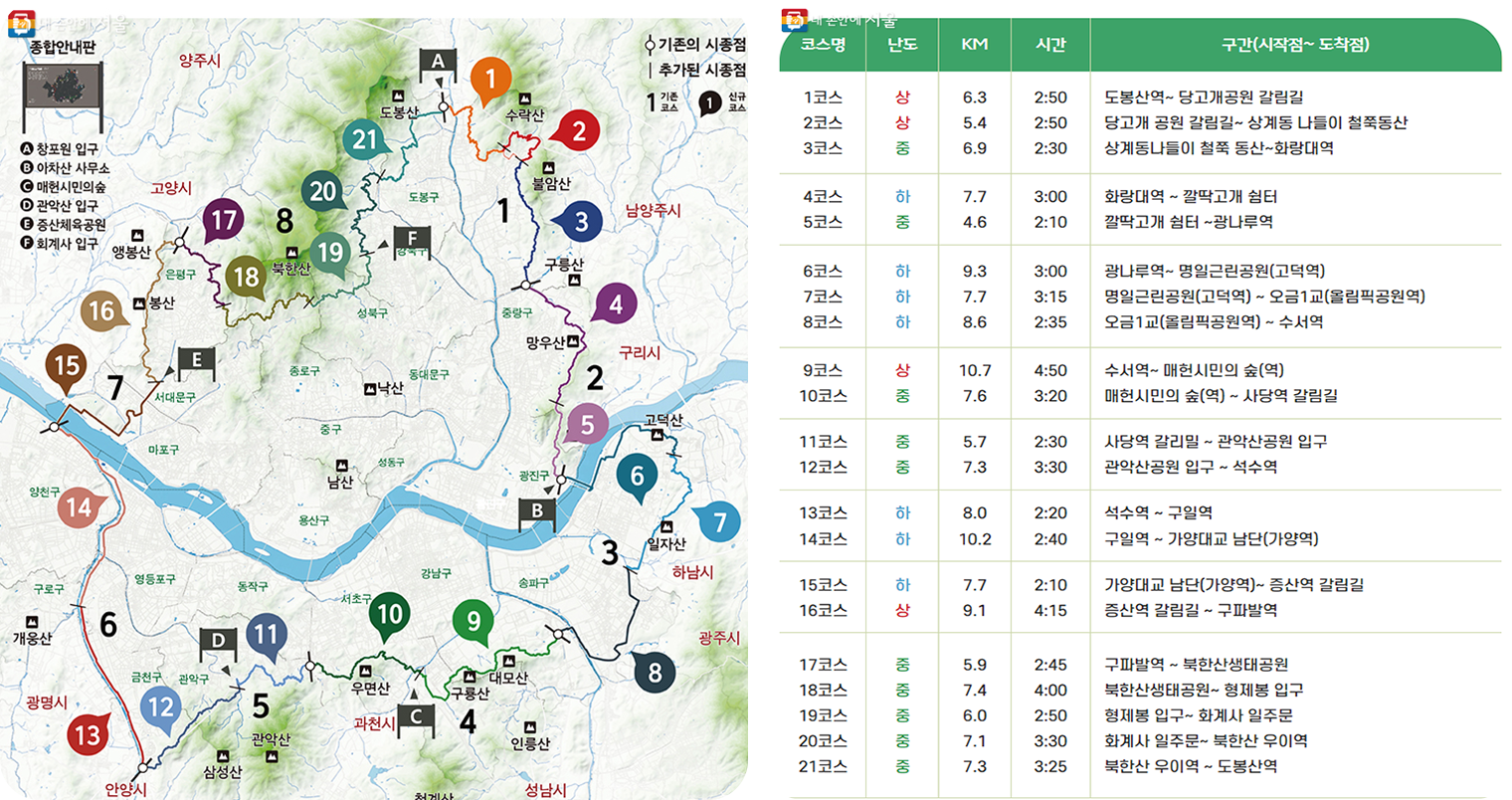Click the KM column header

click(x=975, y=45)
